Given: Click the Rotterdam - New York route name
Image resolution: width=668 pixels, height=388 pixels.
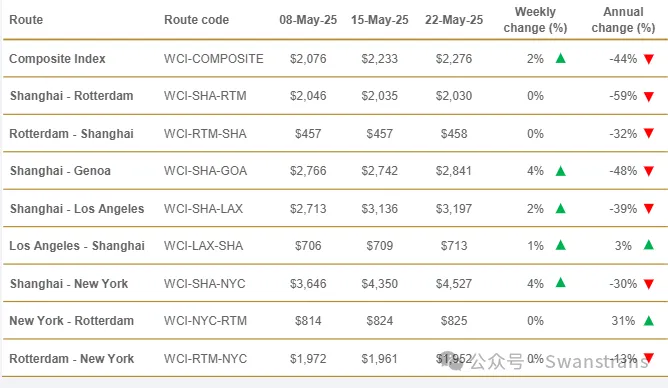Looking at the screenshot, I should pyautogui.click(x=72, y=359).
